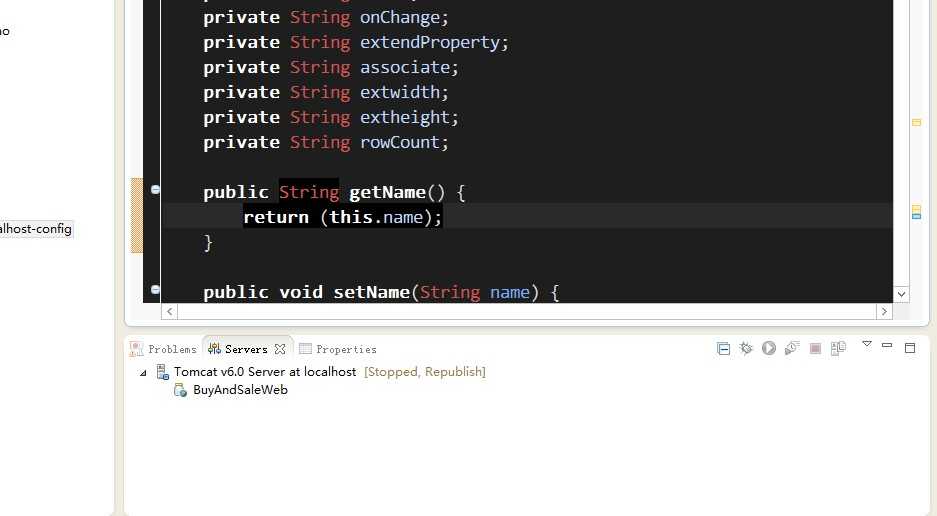
Task: Click the editor scroll-down arrow
Action: tap(902, 294)
